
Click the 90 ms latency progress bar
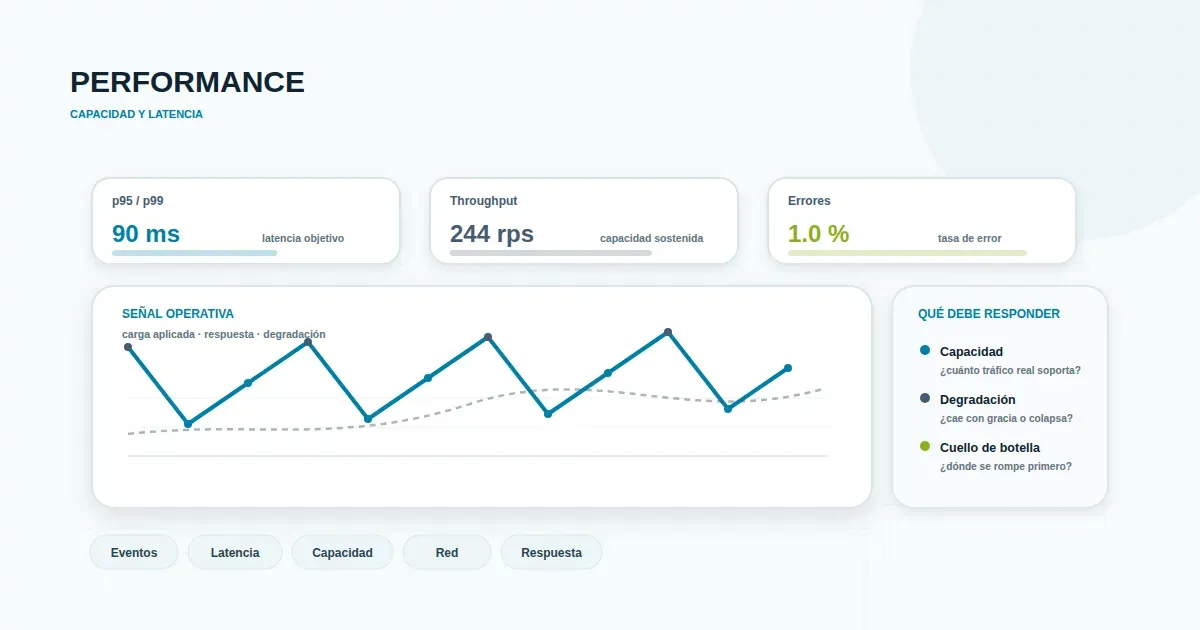194,253
